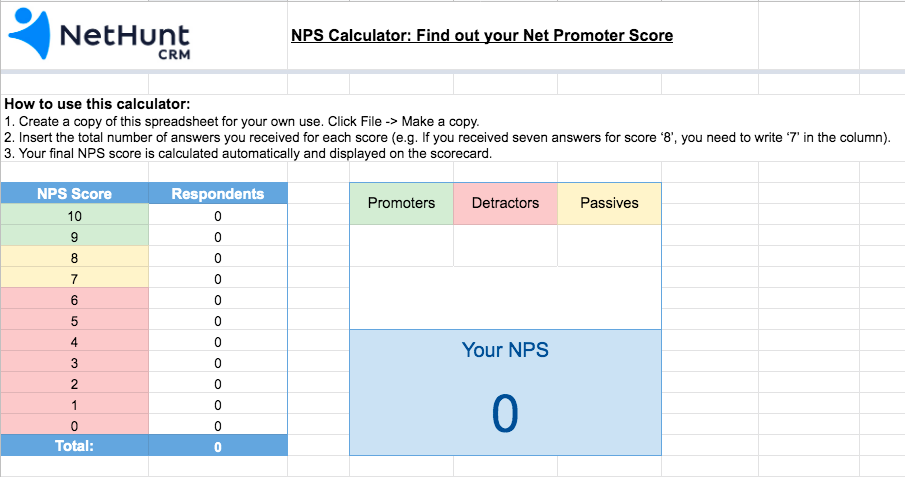Screen dimensions: 905x477
Task: Select the empty cell below Promoters
Action: [x=401, y=245]
